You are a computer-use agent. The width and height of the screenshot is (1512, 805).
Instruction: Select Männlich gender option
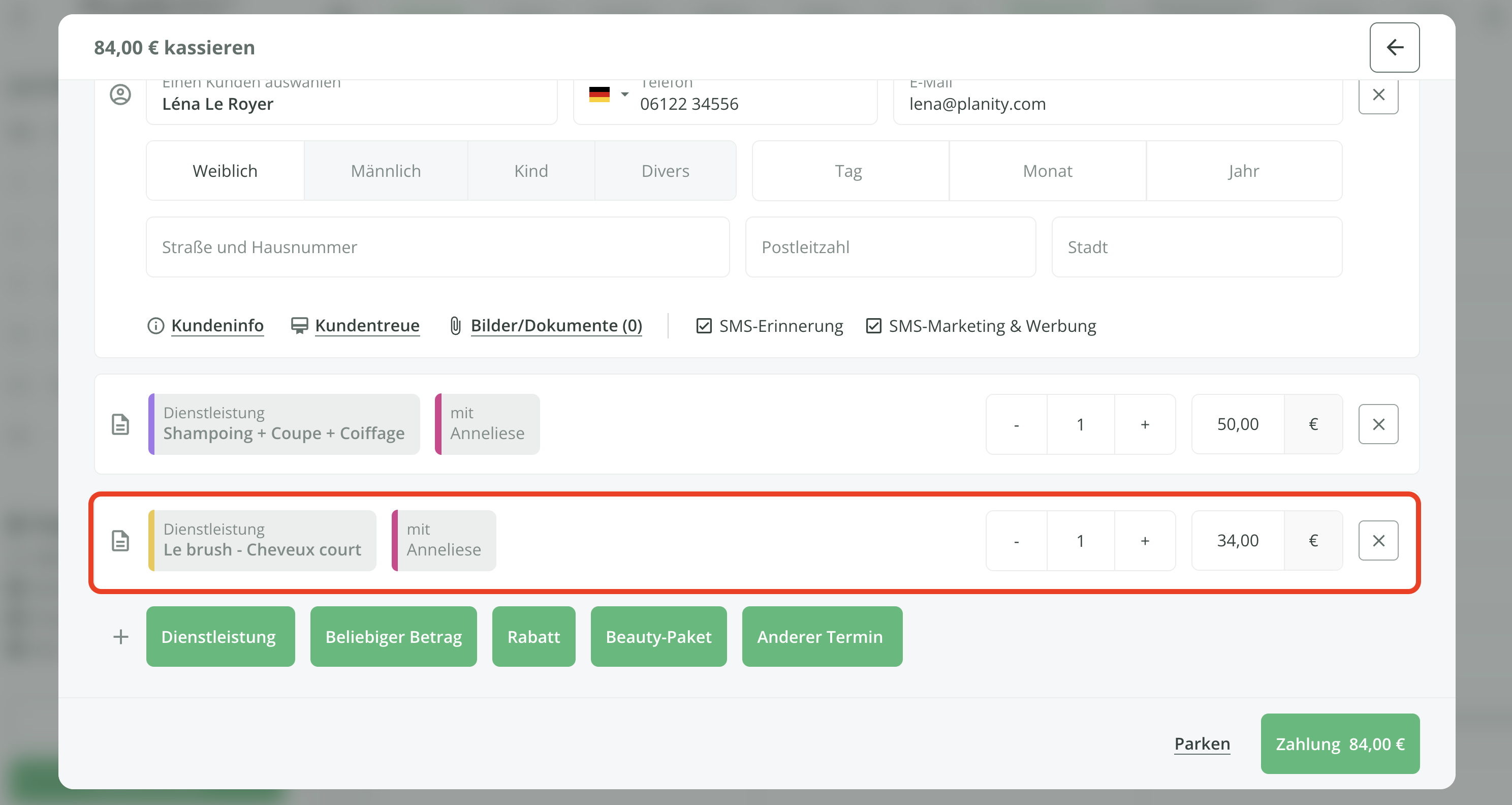coord(386,171)
